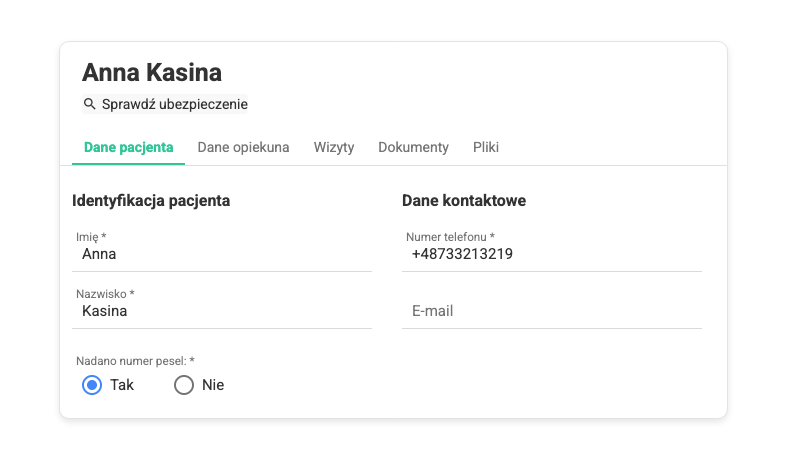The image size is (787, 460).
Task: Go to the Wizyty tab
Action: [x=334, y=147]
